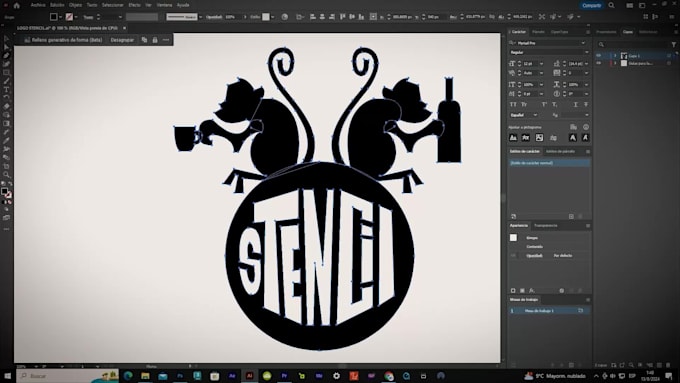Screen dimensions: 680x383
Task: Click the Windows Start button
Action: click(7, 376)
